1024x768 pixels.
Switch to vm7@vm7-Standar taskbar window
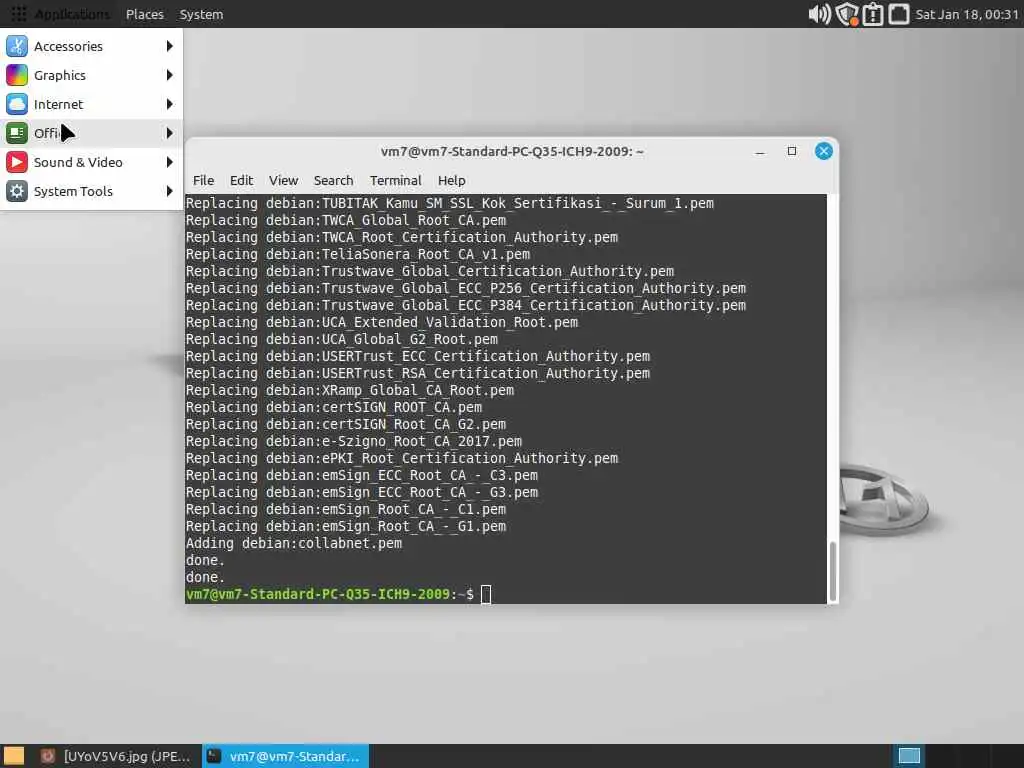tap(285, 756)
